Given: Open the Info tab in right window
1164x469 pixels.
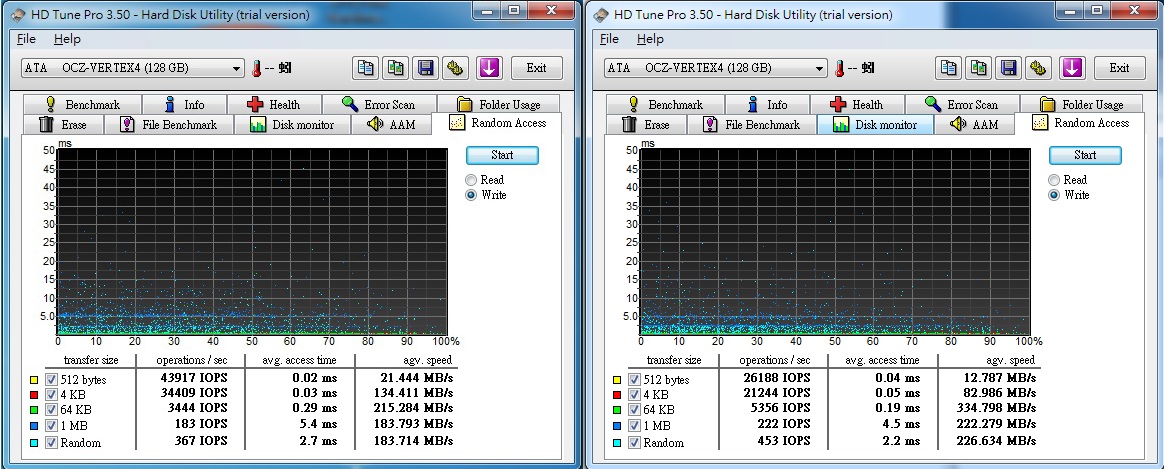Looking at the screenshot, I should pos(767,105).
